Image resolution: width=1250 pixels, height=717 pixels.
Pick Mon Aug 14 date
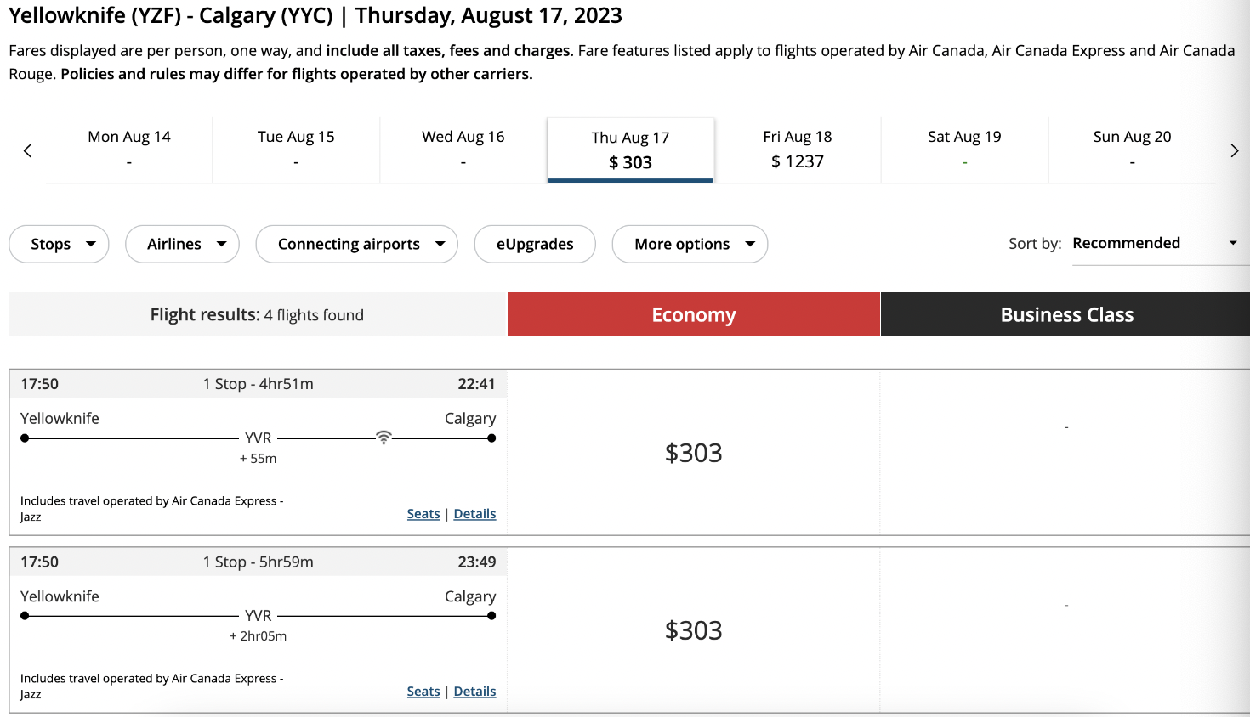click(129, 150)
